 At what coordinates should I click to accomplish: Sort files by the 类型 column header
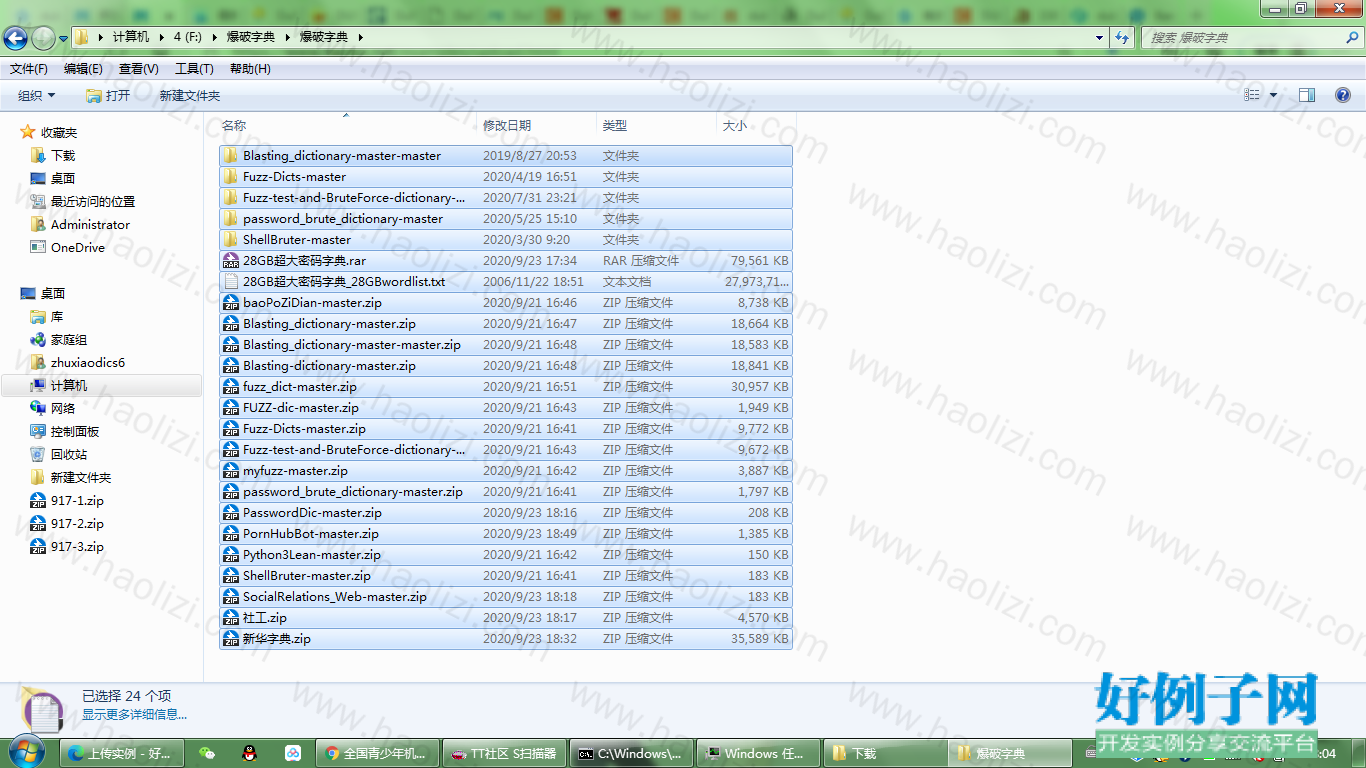(x=656, y=125)
